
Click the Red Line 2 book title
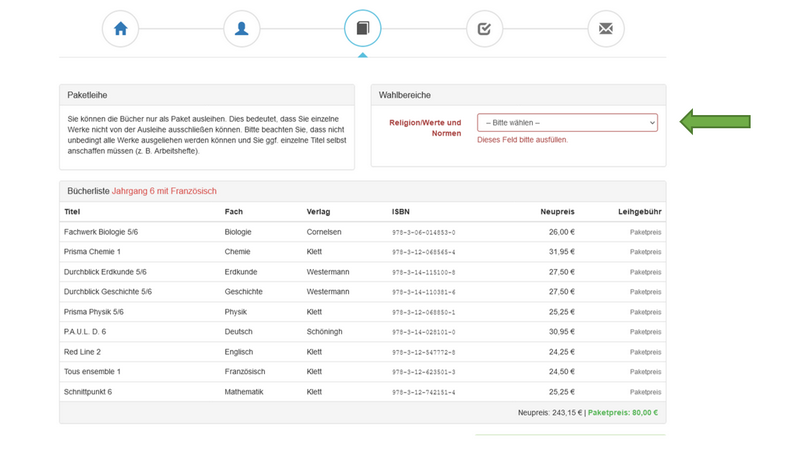coord(82,352)
